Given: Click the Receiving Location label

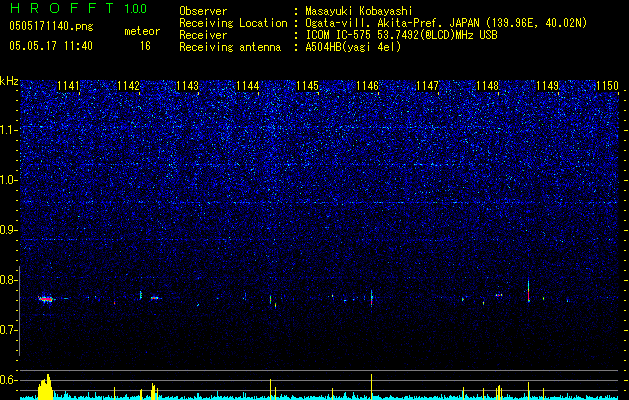Looking at the screenshot, I should click(x=233, y=23).
